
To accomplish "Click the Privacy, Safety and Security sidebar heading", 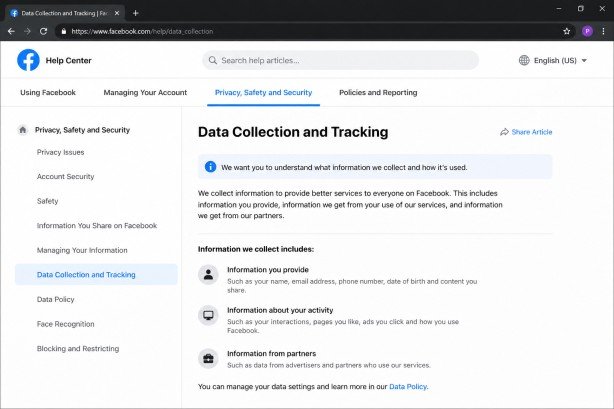I will click(82, 130).
